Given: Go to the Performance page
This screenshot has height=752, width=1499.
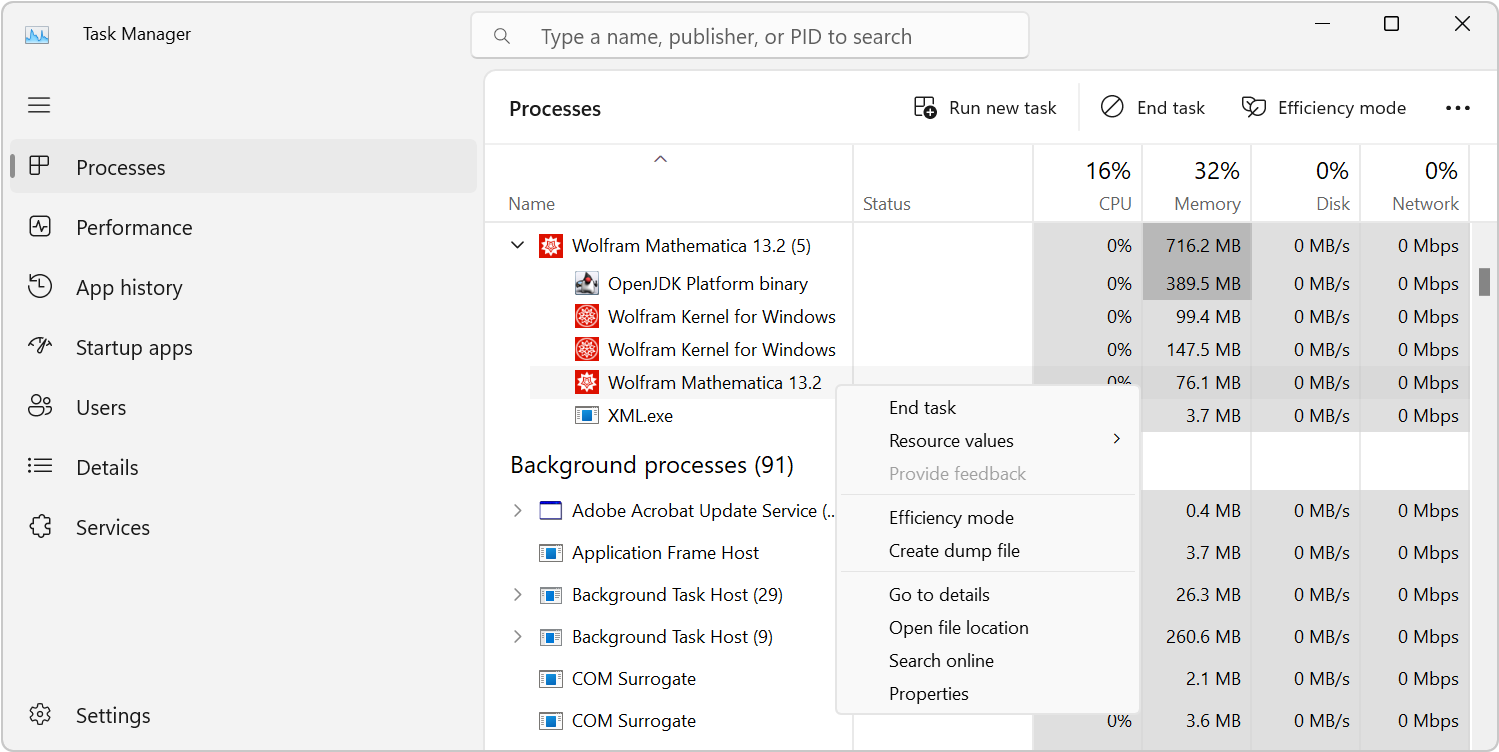Looking at the screenshot, I should coord(243,227).
